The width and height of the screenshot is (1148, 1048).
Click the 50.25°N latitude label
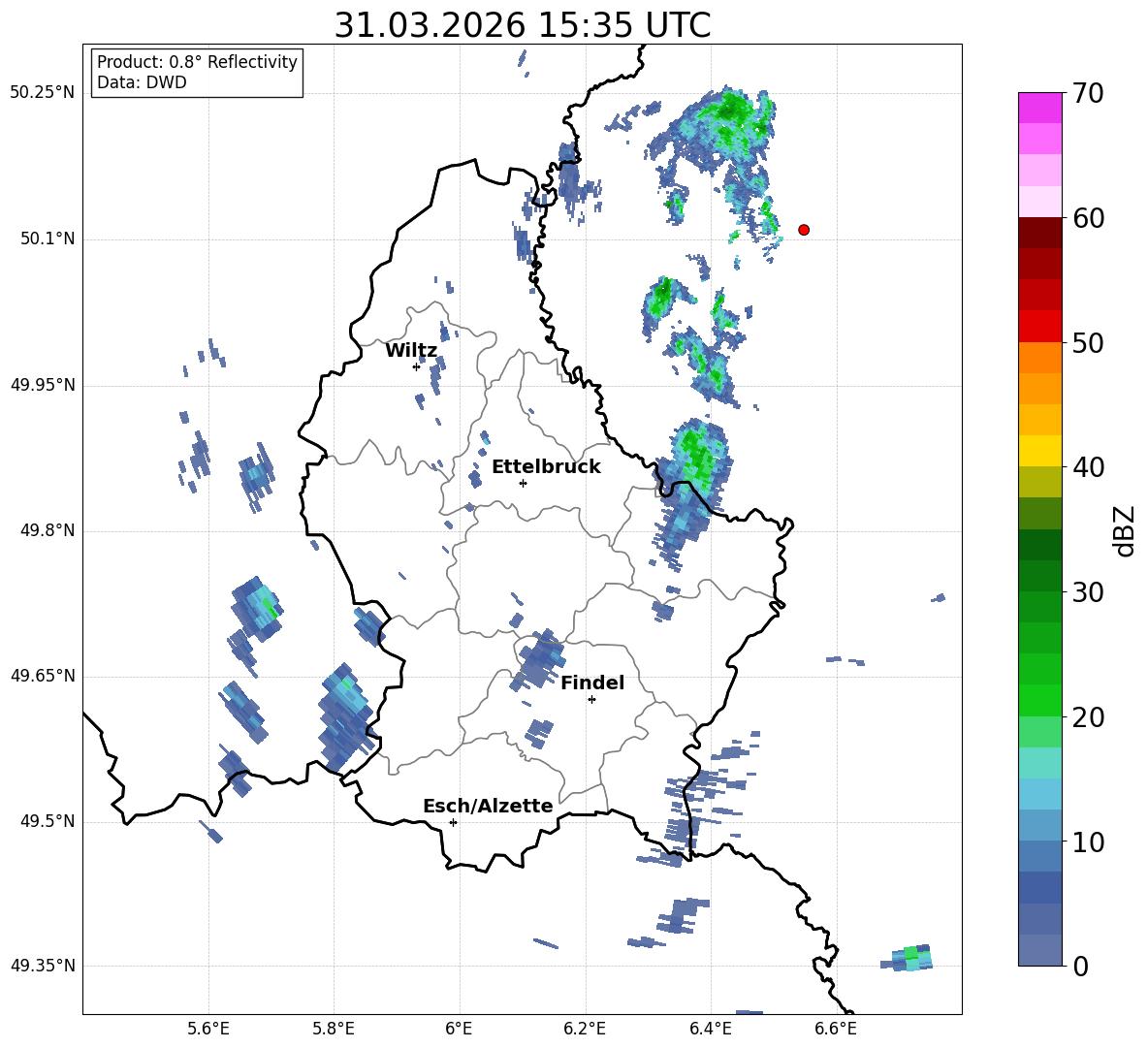[42, 93]
